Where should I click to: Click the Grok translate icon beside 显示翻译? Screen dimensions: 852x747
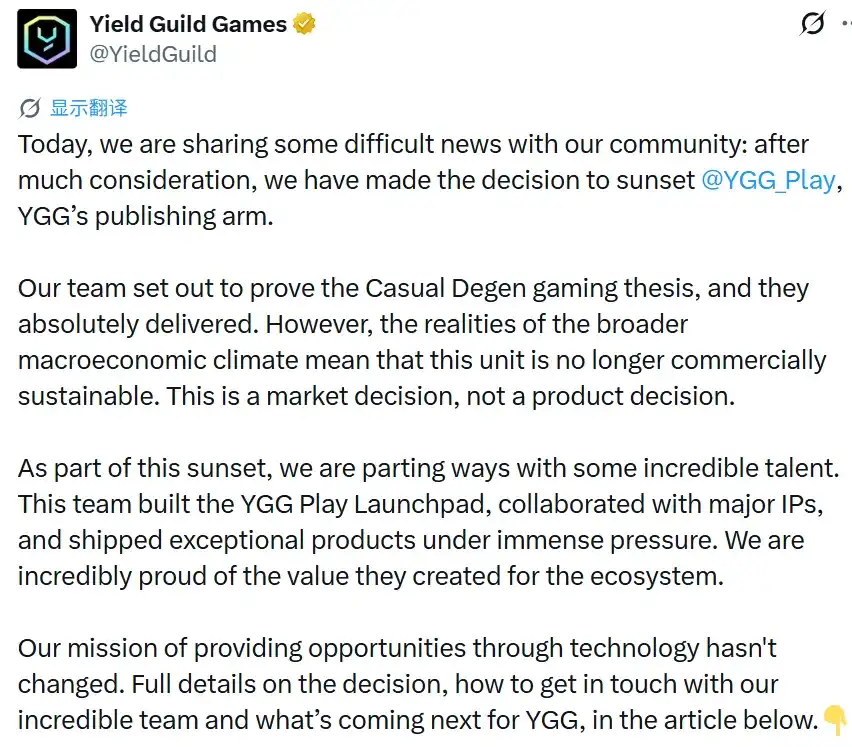click(29, 108)
